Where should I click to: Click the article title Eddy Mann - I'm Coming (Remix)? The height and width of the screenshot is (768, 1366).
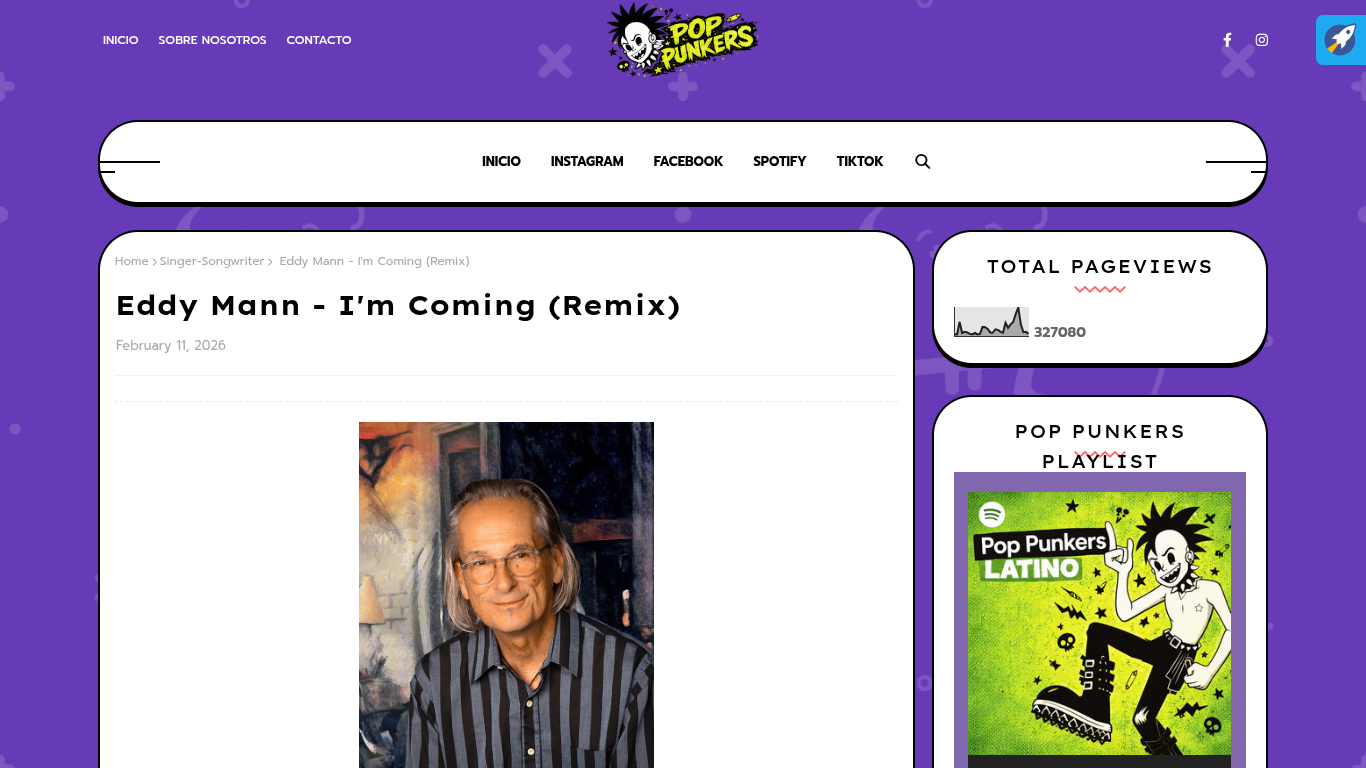pyautogui.click(x=398, y=305)
